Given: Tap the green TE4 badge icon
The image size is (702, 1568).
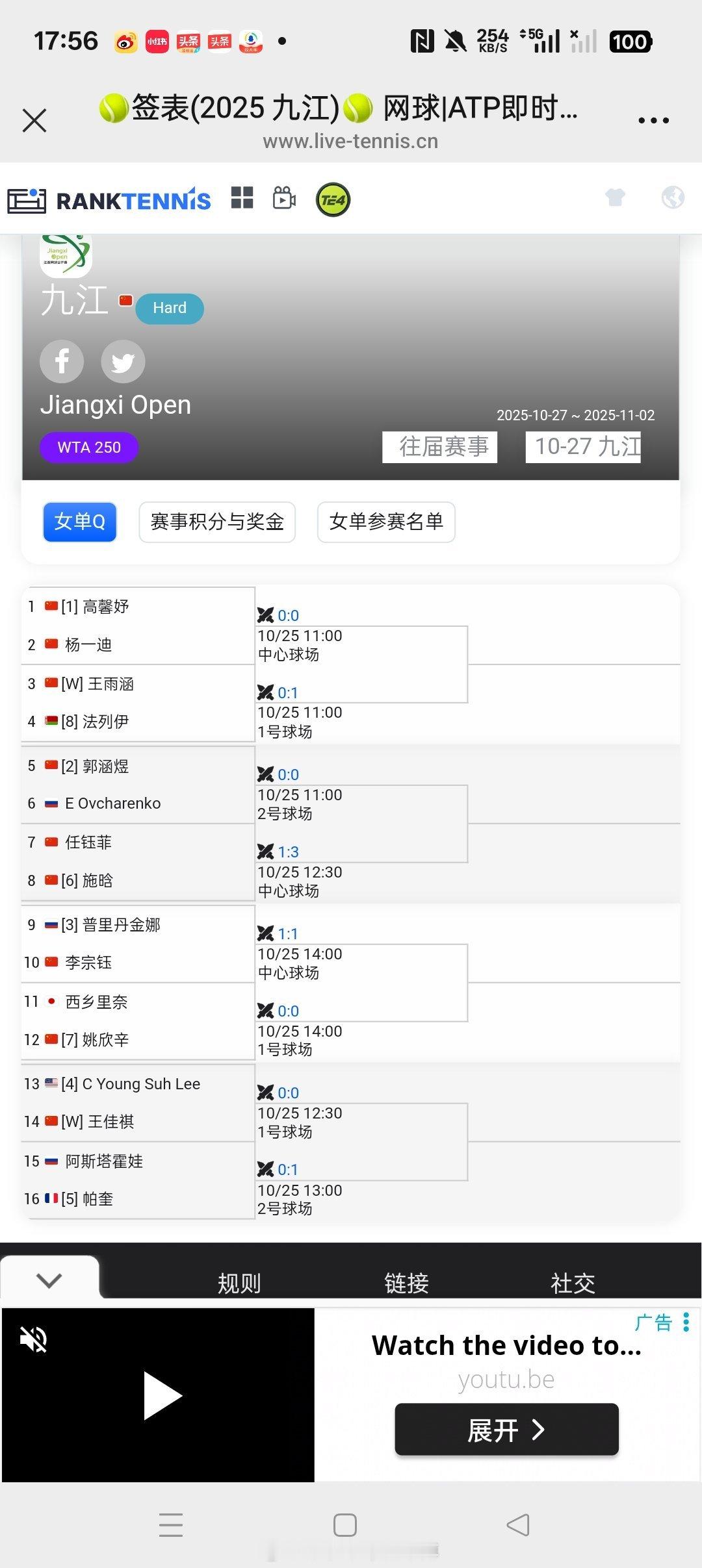Looking at the screenshot, I should [333, 200].
